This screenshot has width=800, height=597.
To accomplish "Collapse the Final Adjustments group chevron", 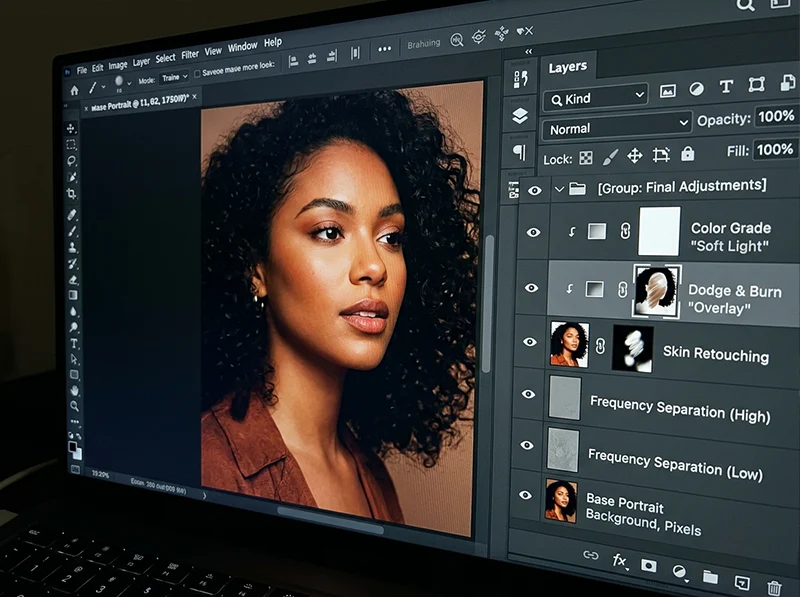I will [559, 189].
